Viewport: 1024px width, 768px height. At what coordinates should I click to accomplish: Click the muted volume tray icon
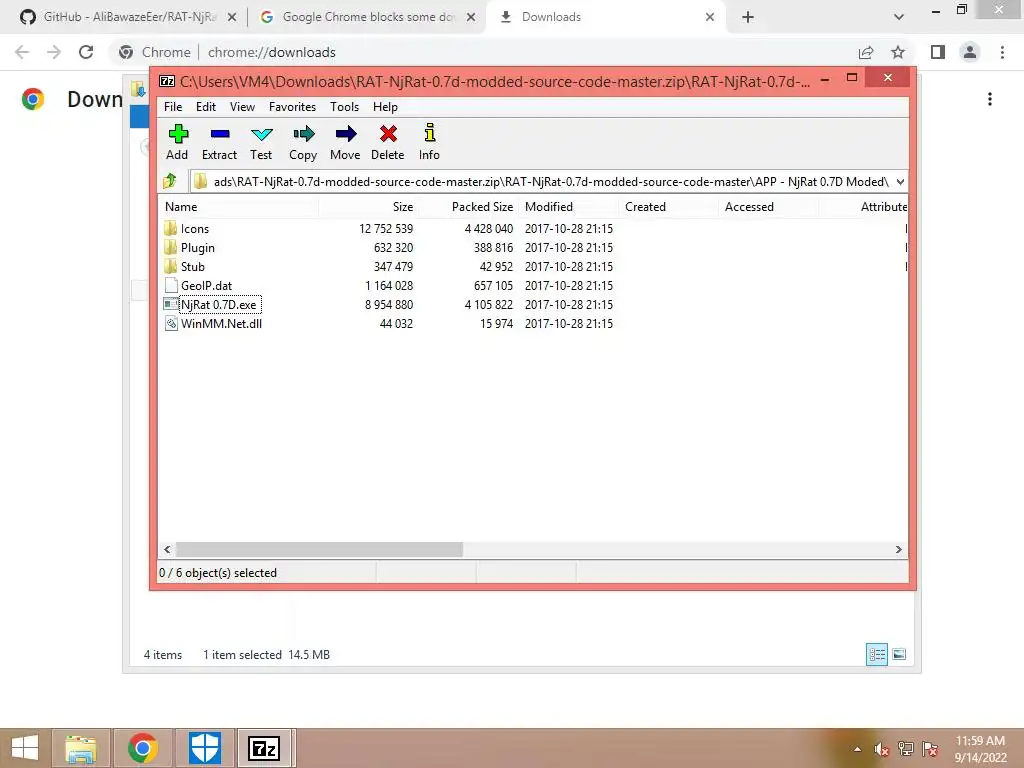tap(882, 749)
